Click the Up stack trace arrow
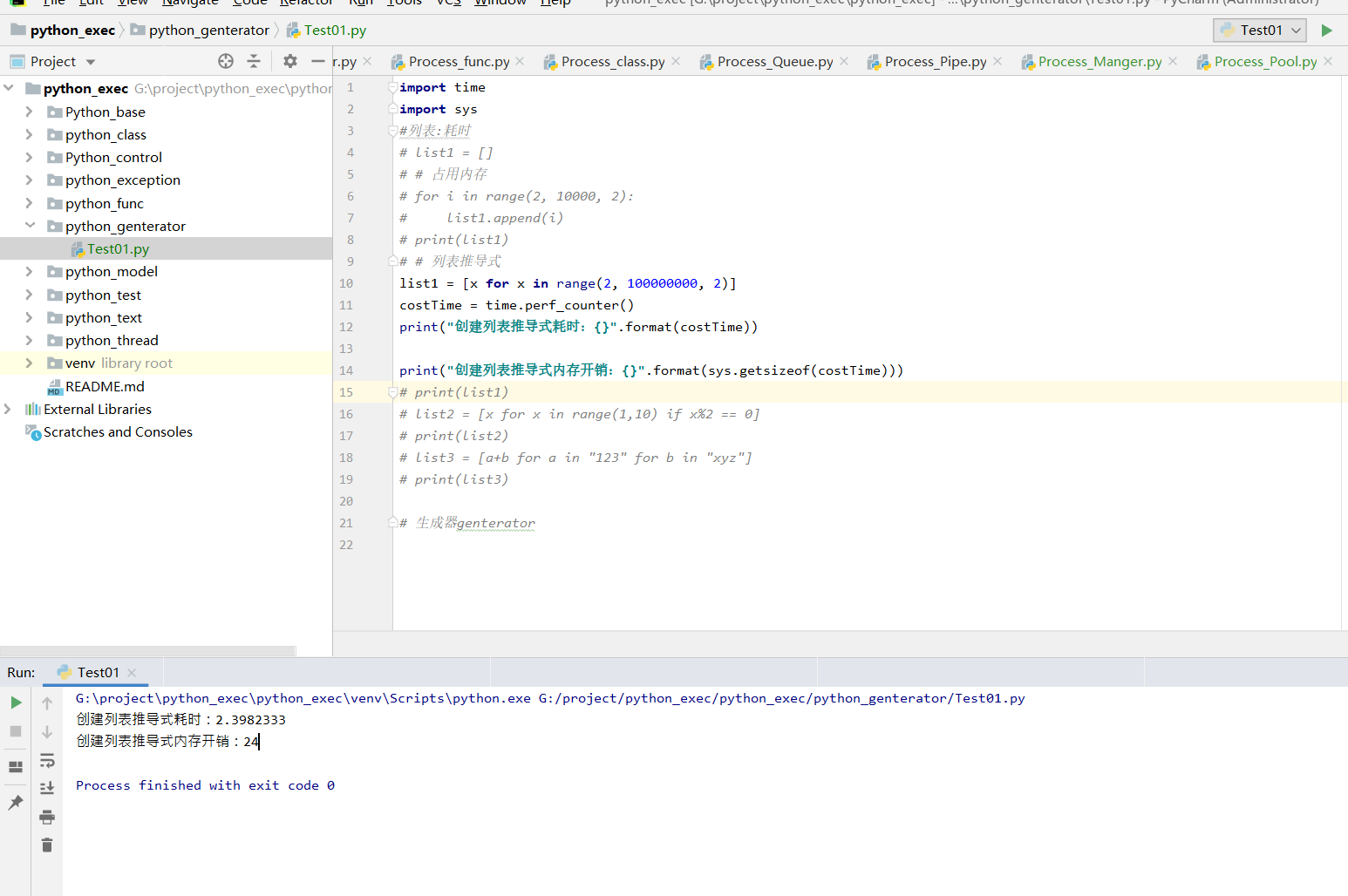The width and height of the screenshot is (1348, 896). (47, 703)
